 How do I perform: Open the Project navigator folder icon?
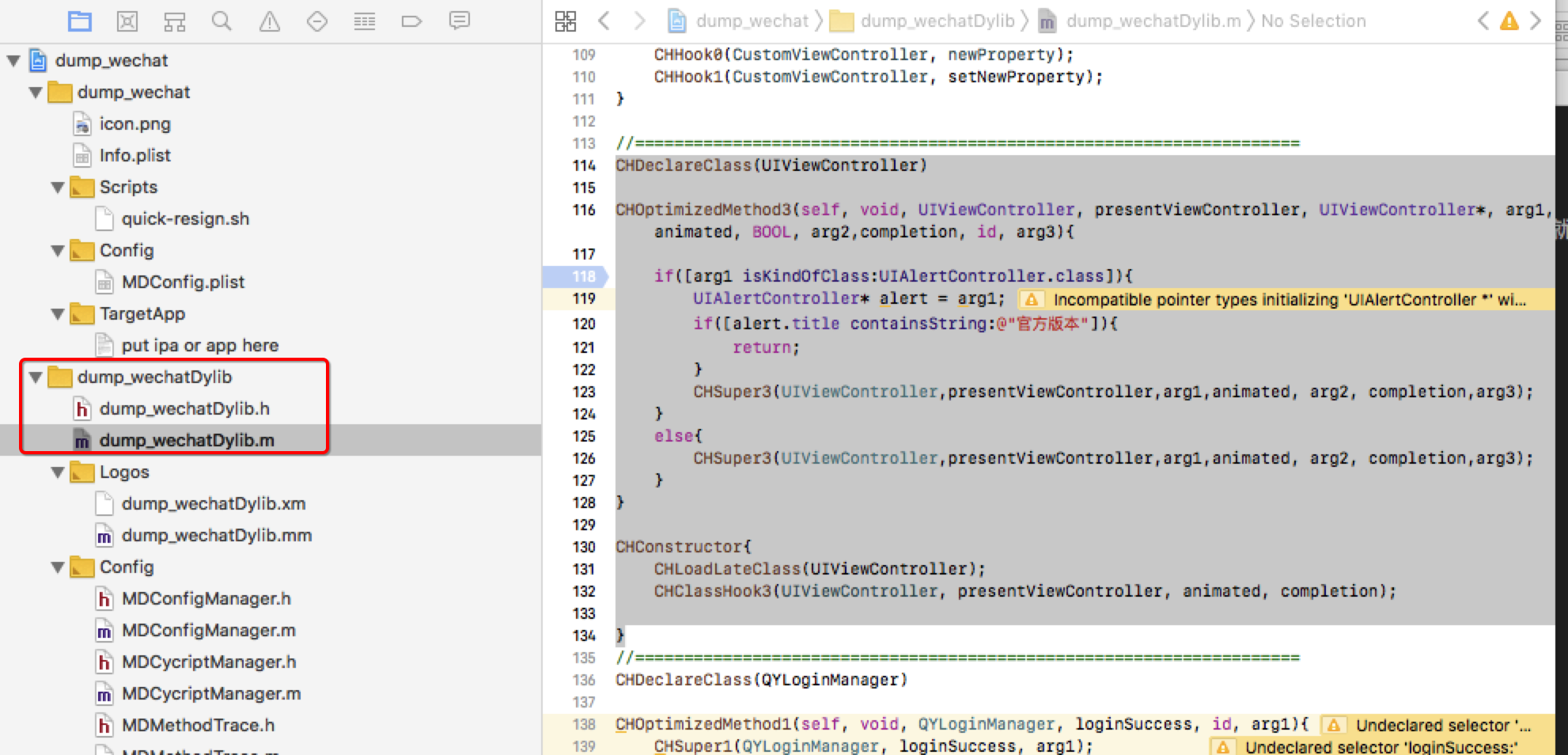click(80, 21)
